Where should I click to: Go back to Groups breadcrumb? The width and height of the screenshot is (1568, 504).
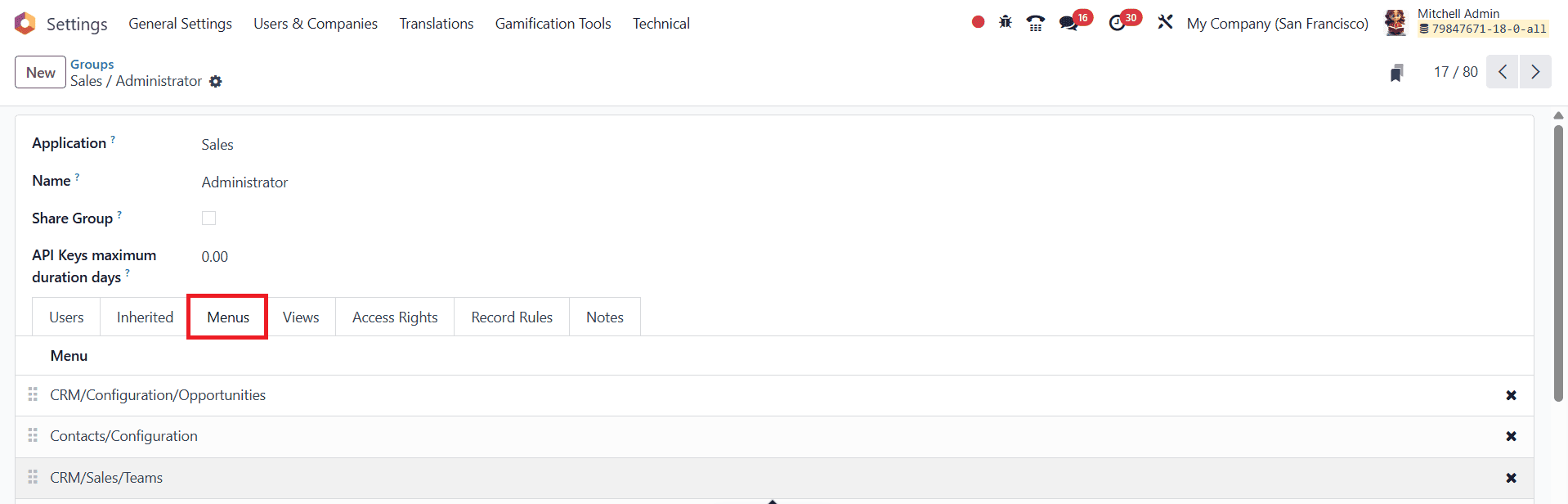coord(92,64)
